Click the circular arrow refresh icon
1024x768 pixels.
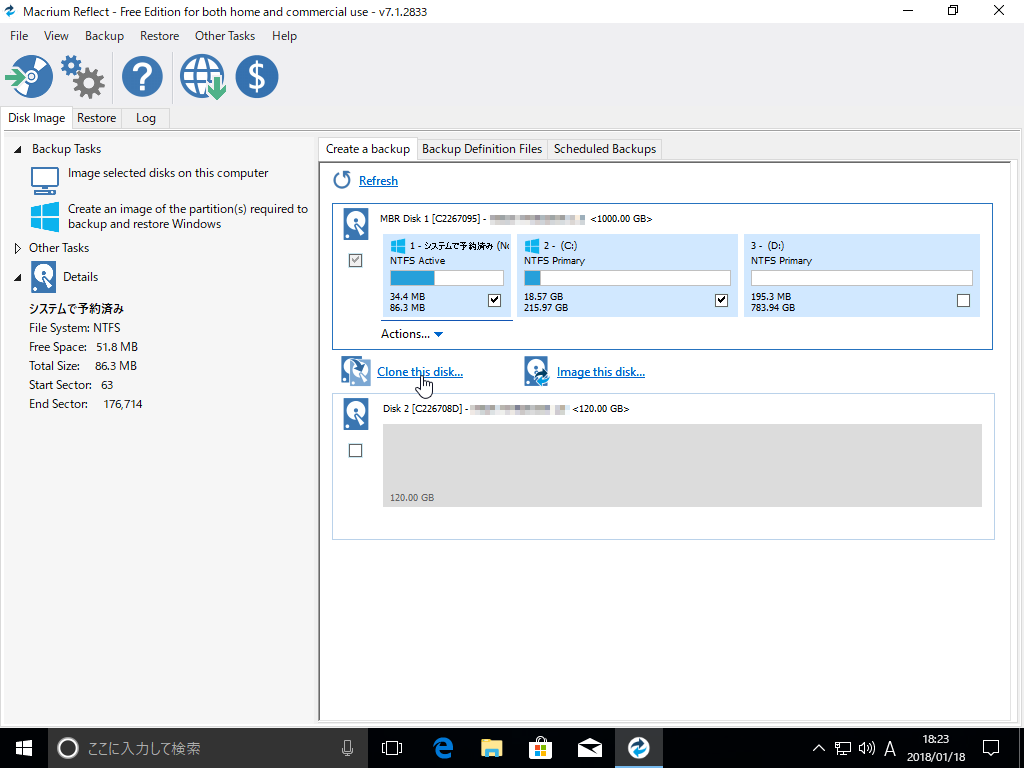click(x=342, y=180)
